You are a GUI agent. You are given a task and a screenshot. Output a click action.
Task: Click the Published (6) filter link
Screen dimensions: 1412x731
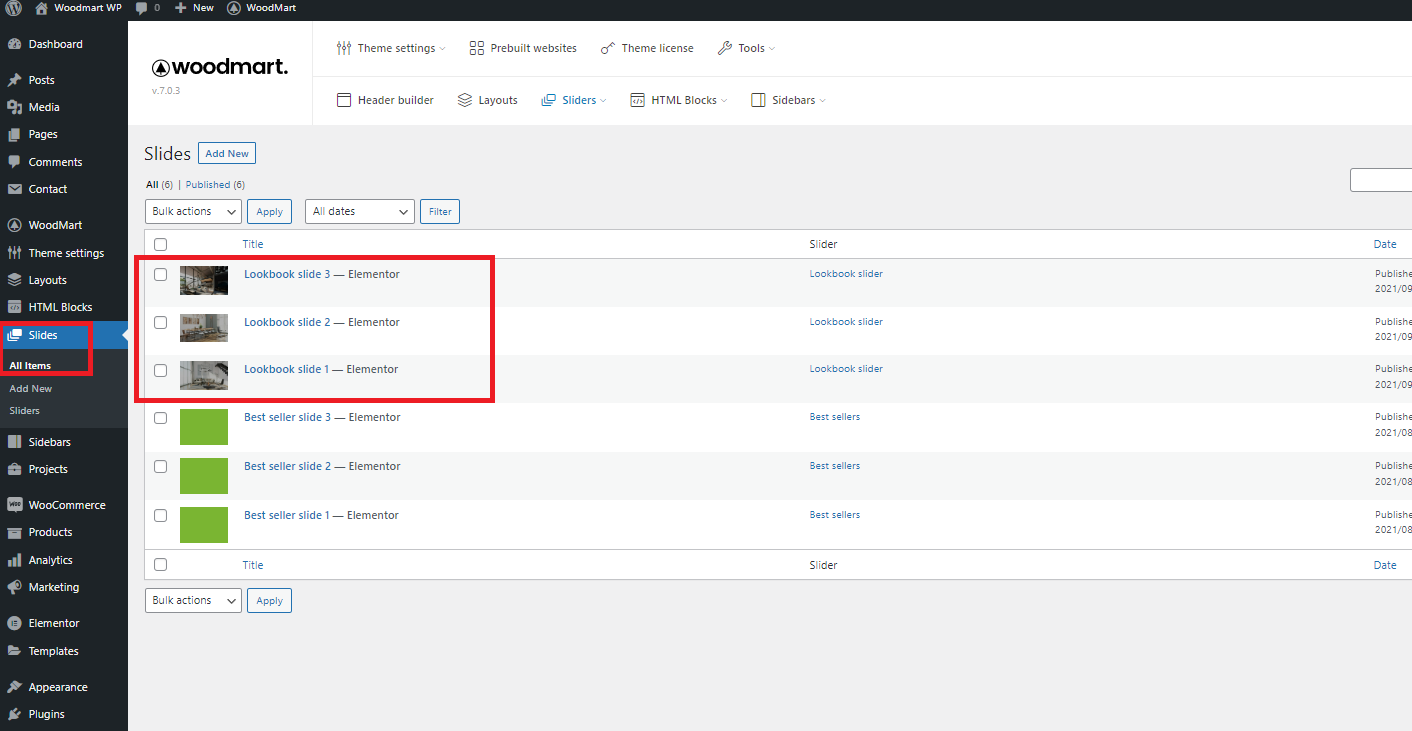pyautogui.click(x=215, y=185)
